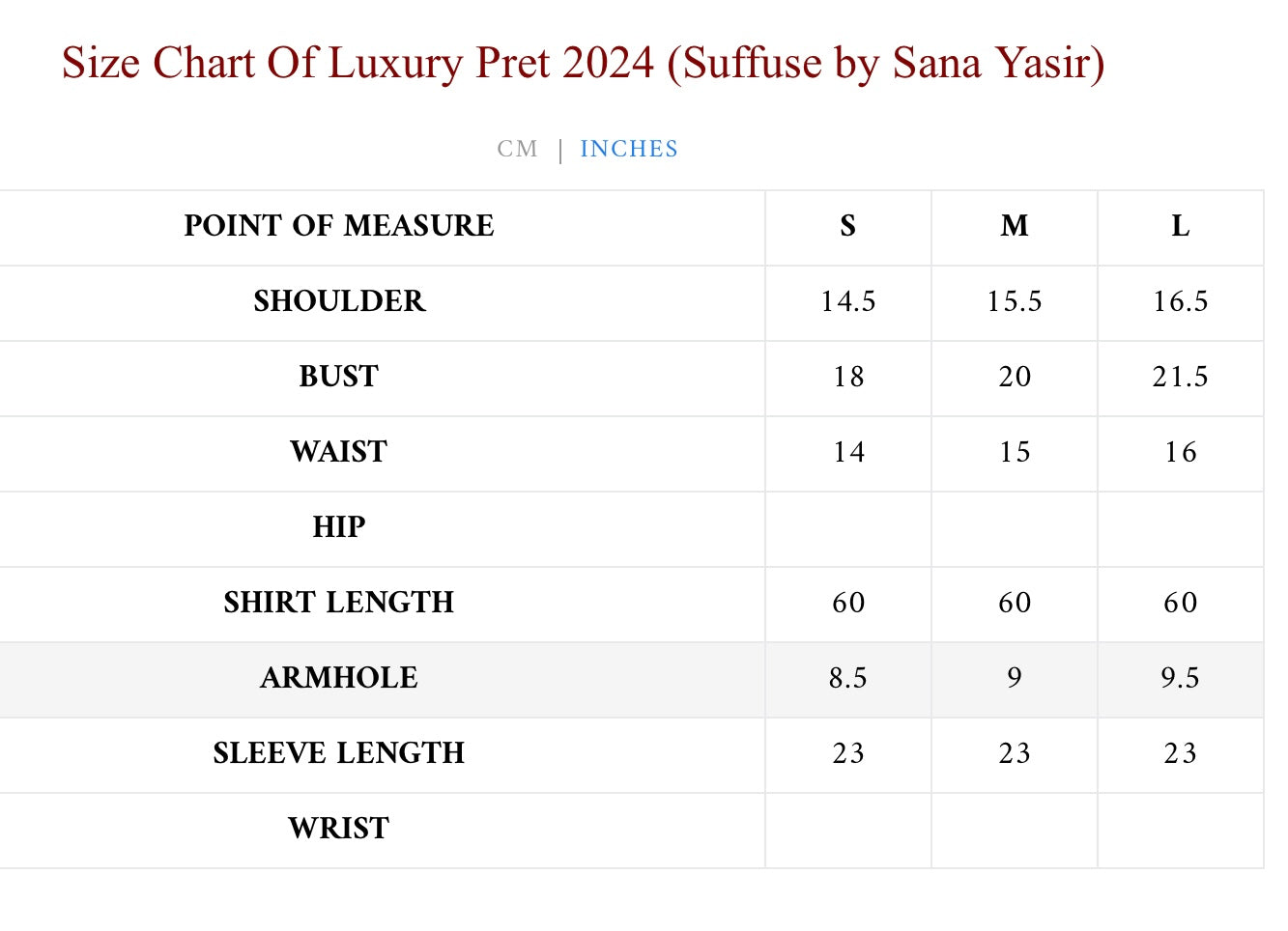Select armhole value 9.5 for size L

click(x=1180, y=678)
